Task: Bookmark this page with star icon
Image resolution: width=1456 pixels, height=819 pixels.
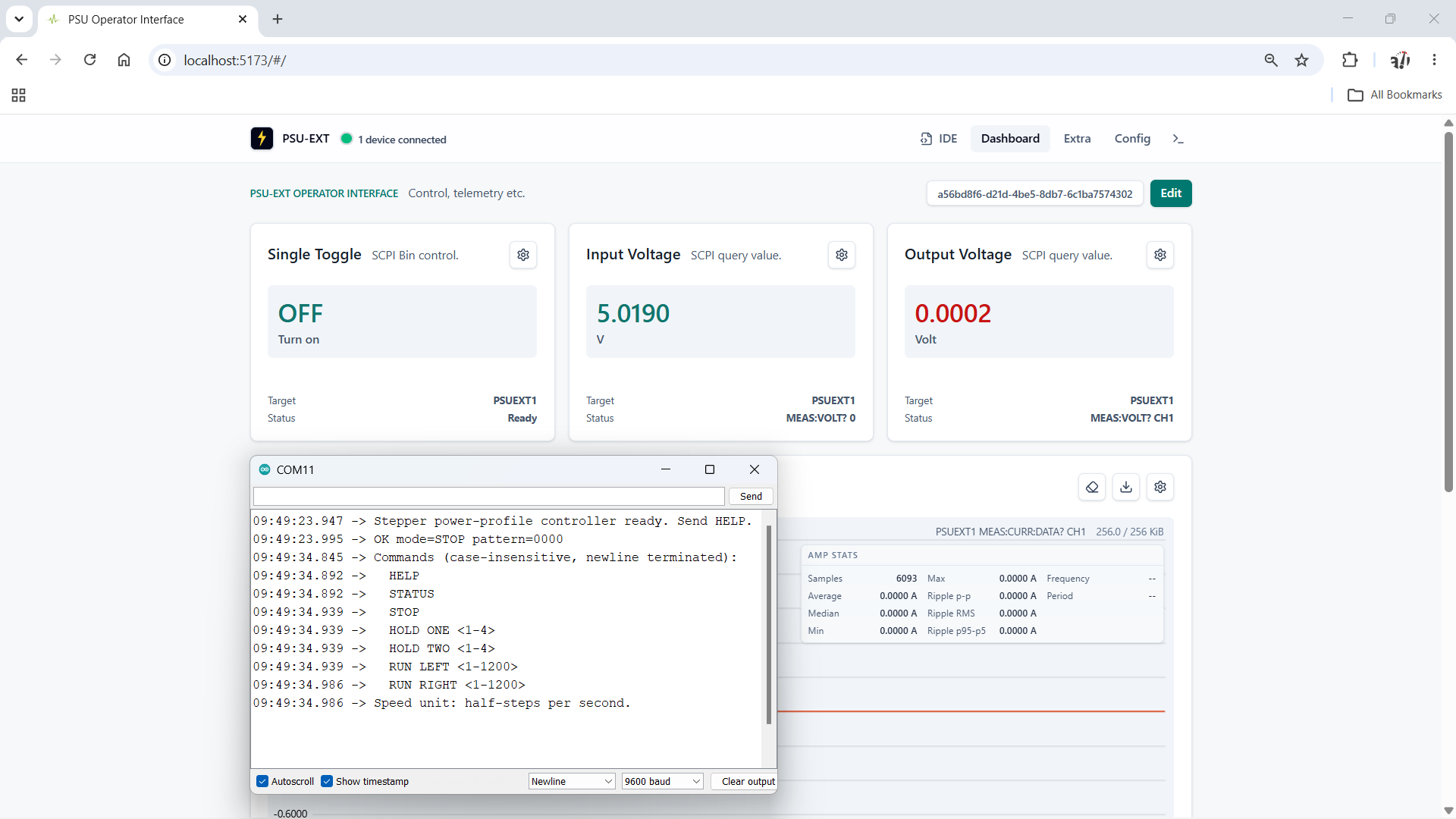Action: coord(1302,60)
